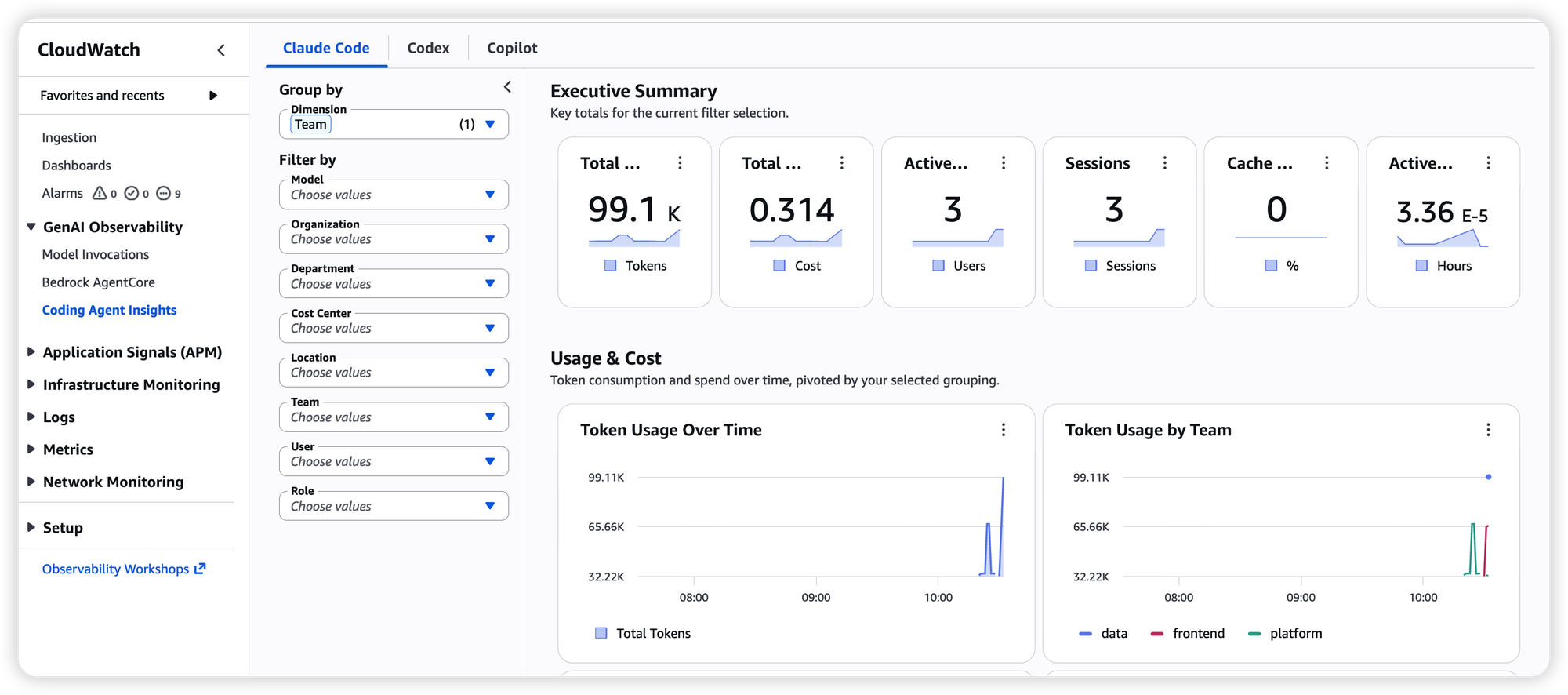The width and height of the screenshot is (1568, 695).
Task: Collapse the CloudWatch navigation sidebar
Action: [x=221, y=50]
